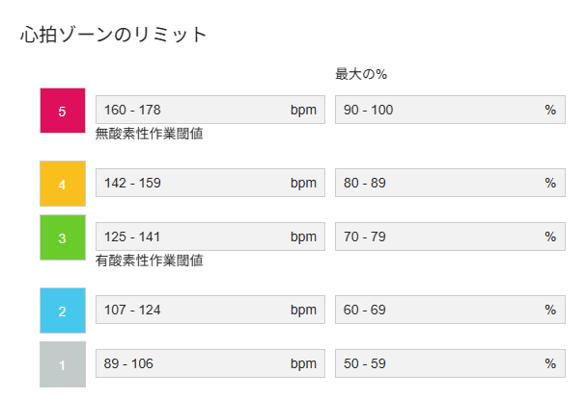This screenshot has width=585, height=398.
Task: Click the 心拍ゾーンのリミット heading
Action: (x=113, y=35)
